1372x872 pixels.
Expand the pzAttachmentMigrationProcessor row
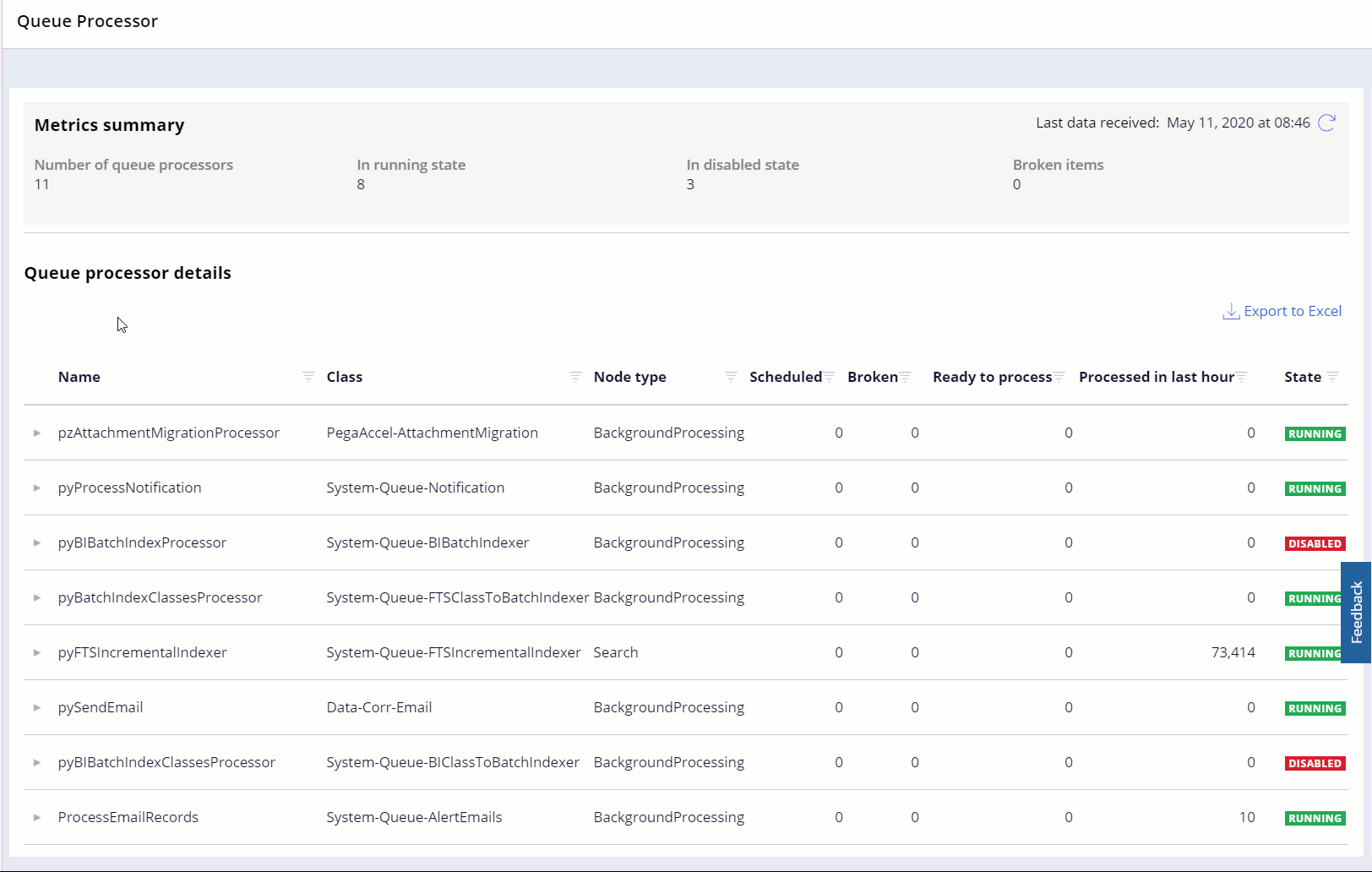point(37,433)
